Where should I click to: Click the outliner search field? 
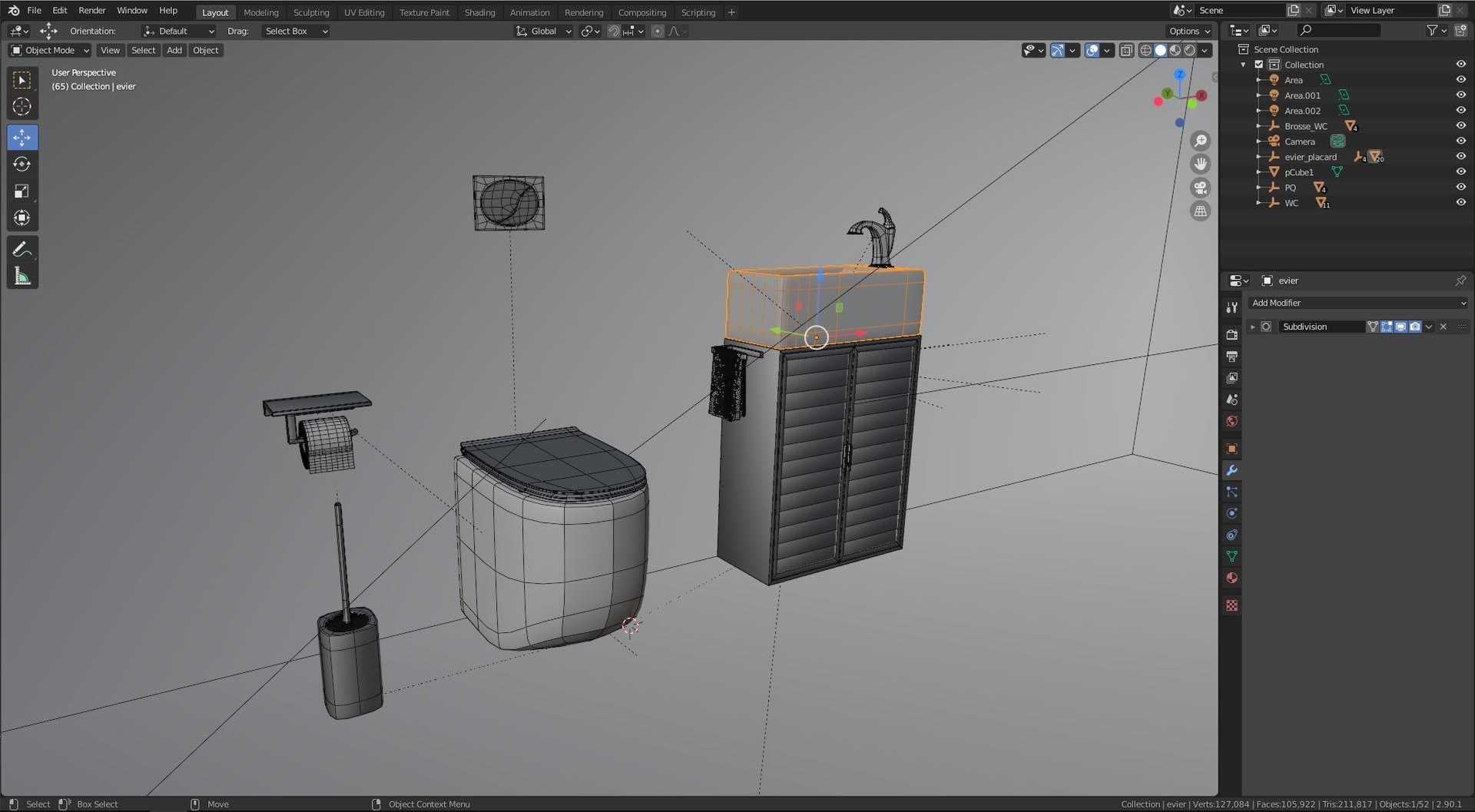point(1338,30)
